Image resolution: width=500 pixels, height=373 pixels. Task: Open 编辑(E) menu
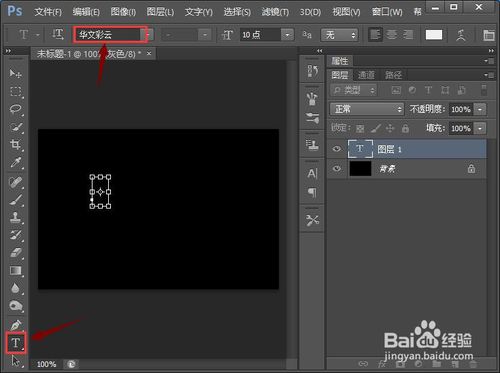[x=86, y=12]
